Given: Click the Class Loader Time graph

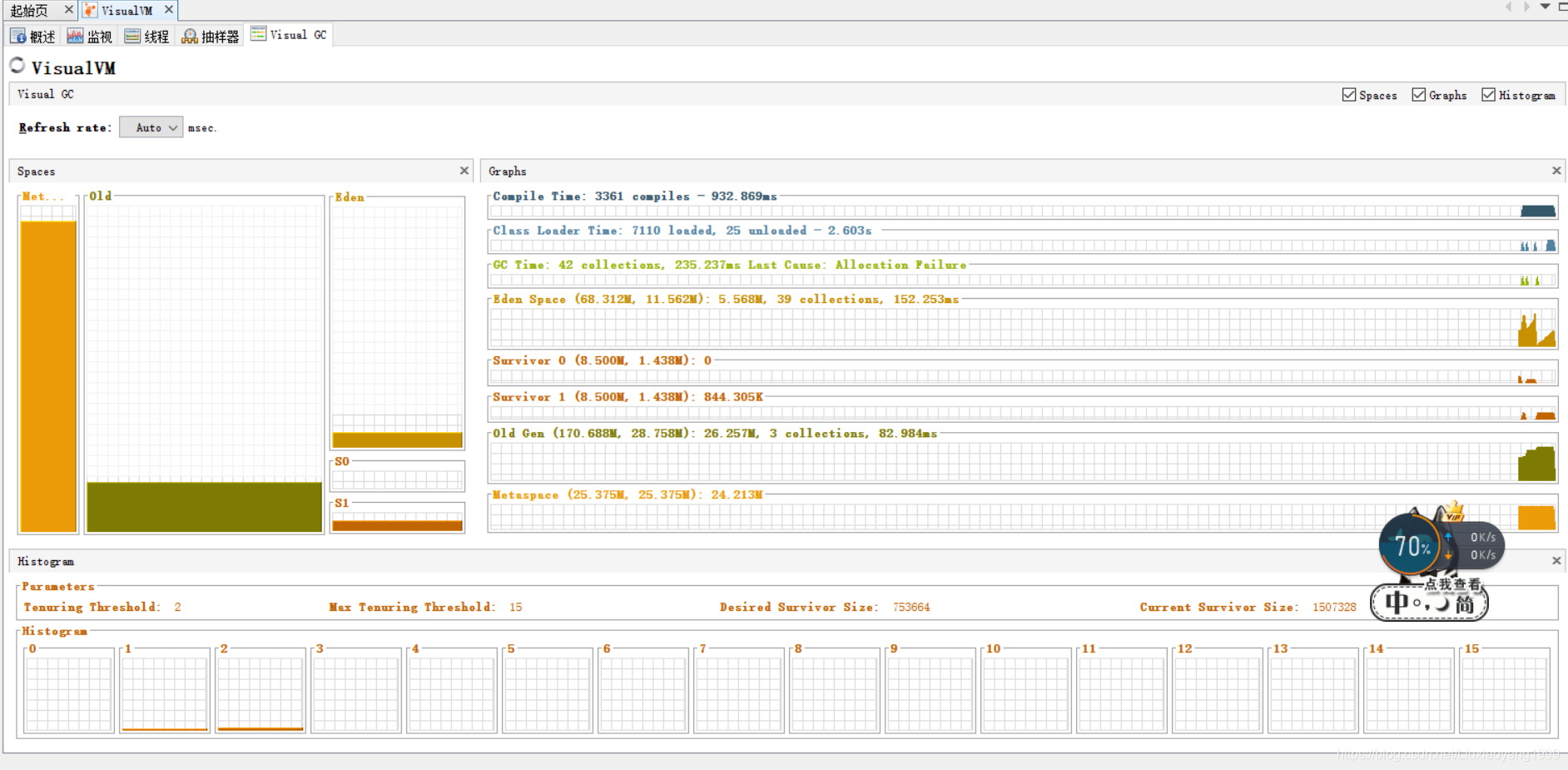Looking at the screenshot, I should (1023, 246).
